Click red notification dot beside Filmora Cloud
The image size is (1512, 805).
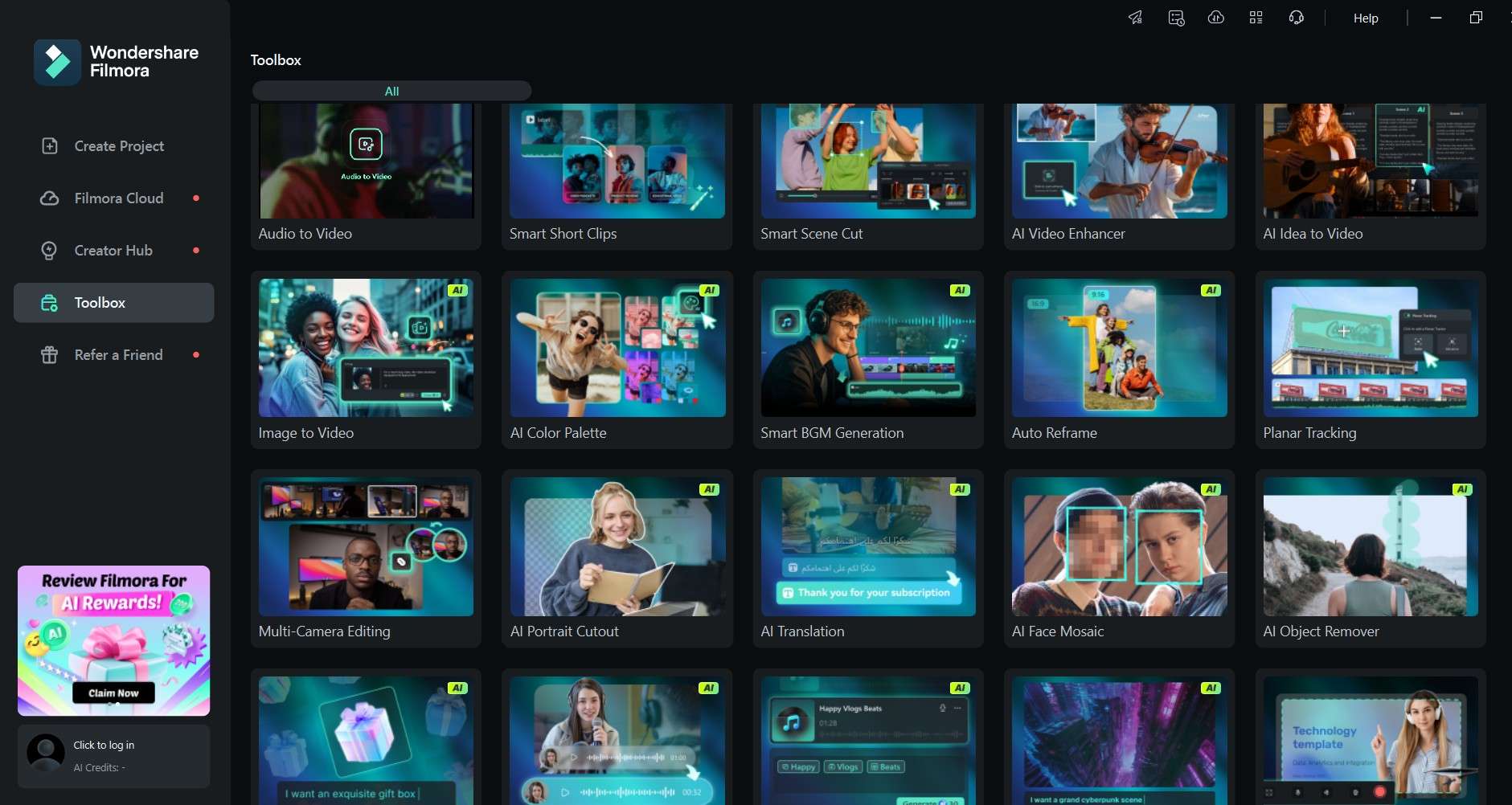(195, 198)
